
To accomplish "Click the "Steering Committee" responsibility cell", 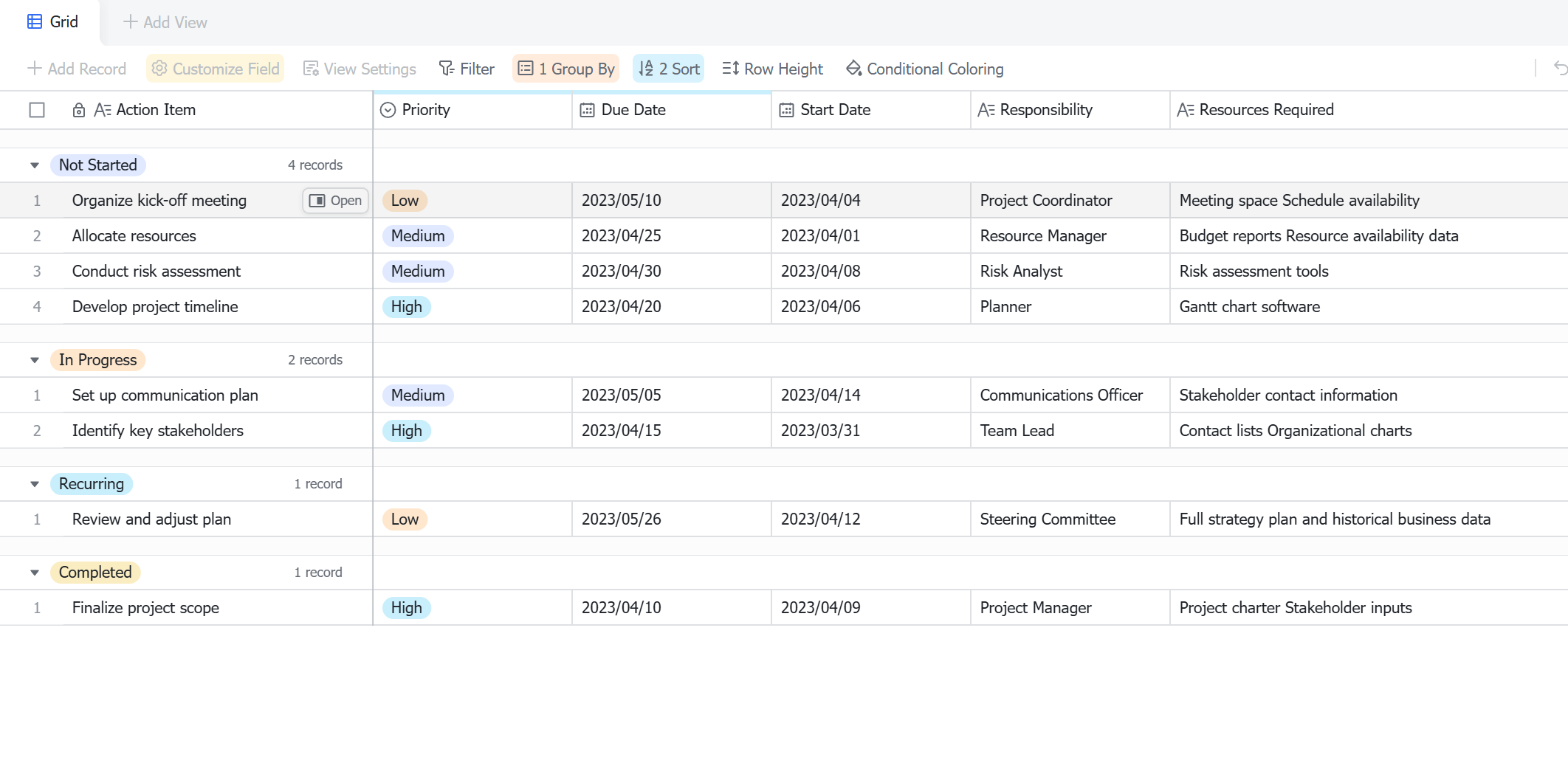I will click(1070, 519).
